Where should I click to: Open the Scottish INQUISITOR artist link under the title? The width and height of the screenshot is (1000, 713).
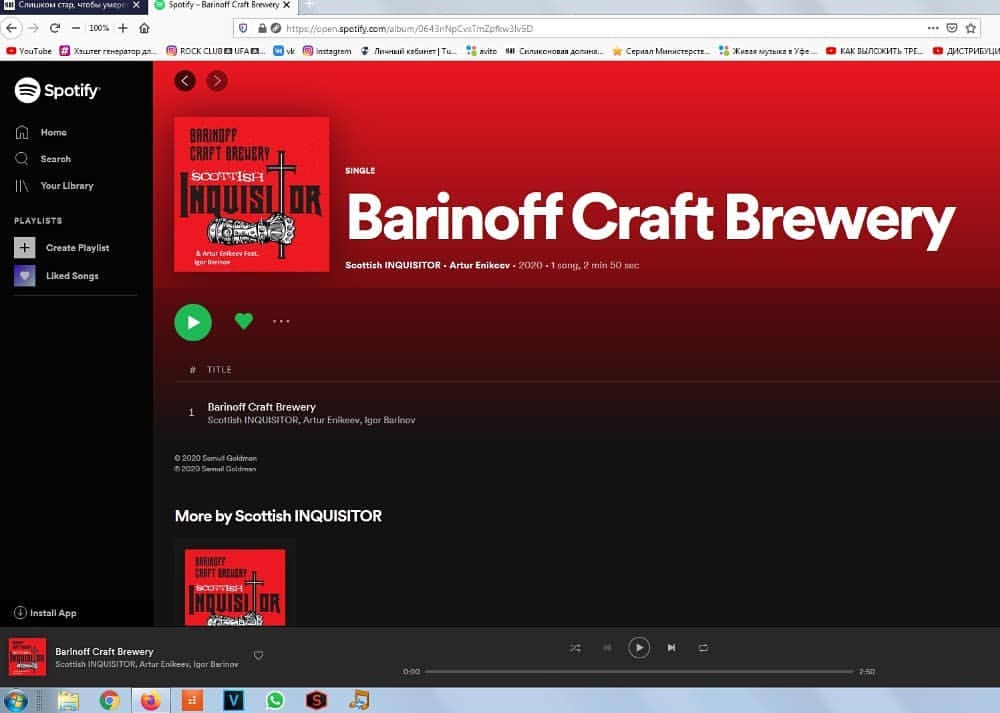pyautogui.click(x=393, y=265)
